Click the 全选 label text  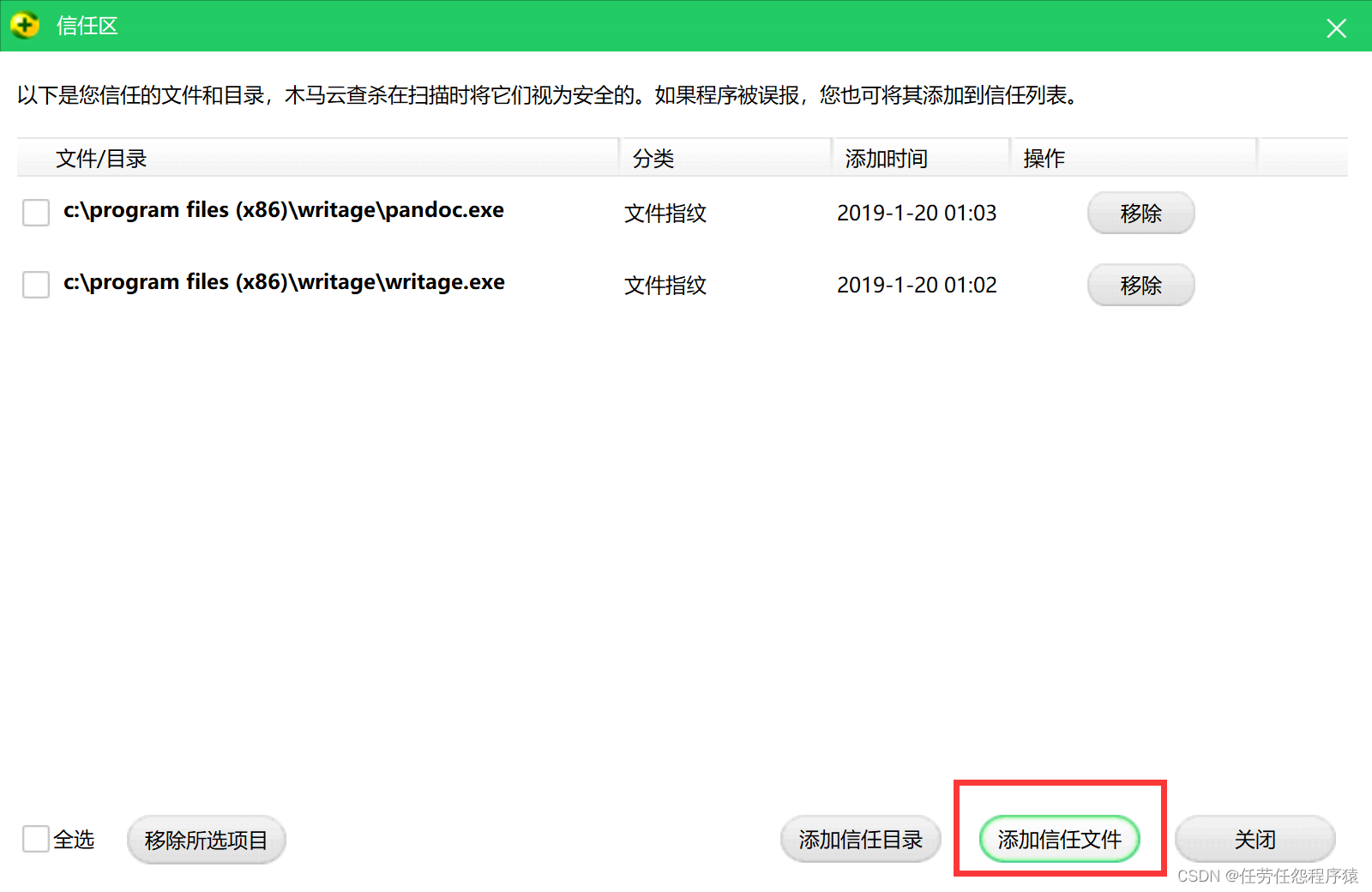pyautogui.click(x=74, y=840)
